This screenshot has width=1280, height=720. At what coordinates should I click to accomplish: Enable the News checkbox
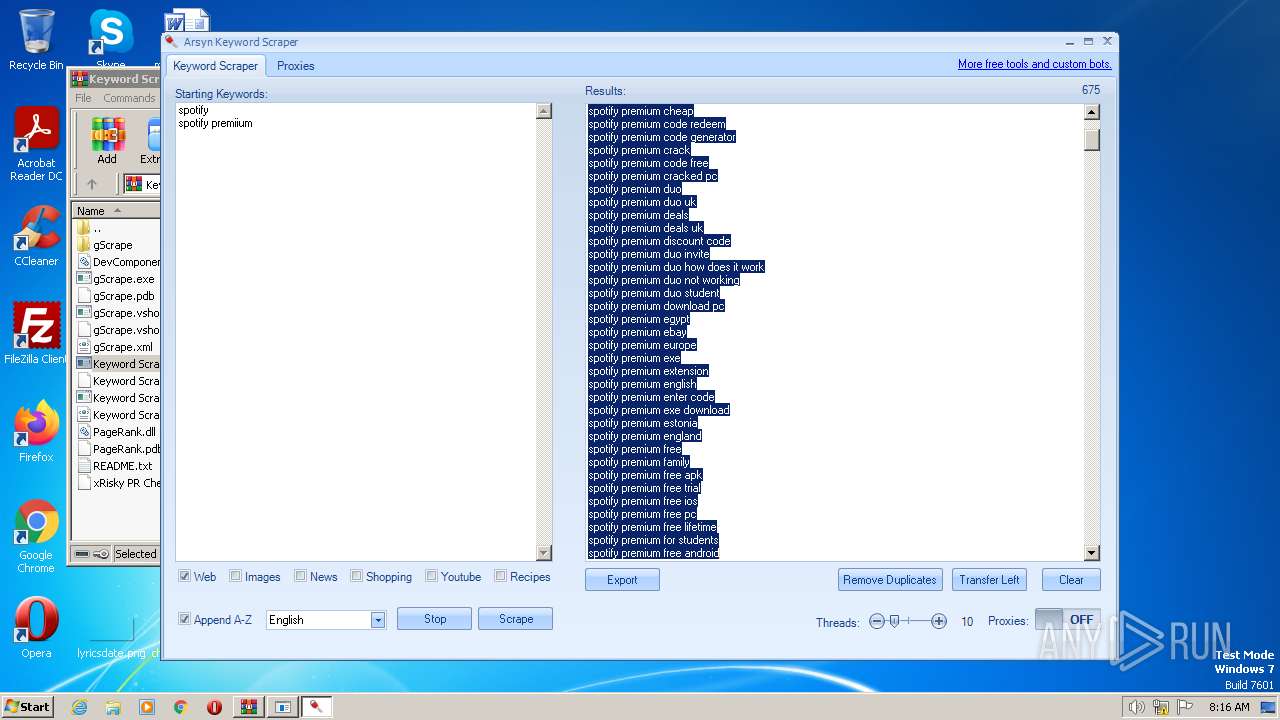[300, 576]
